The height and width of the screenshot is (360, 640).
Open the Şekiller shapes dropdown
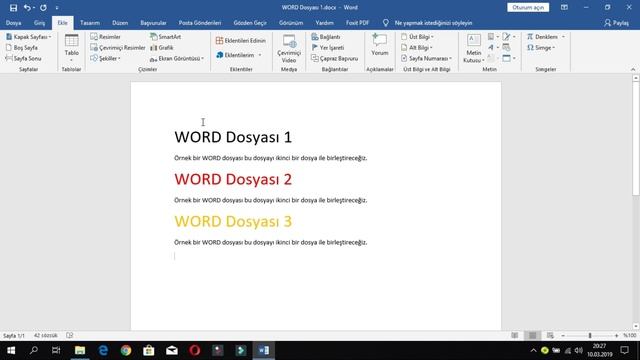pyautogui.click(x=105, y=58)
